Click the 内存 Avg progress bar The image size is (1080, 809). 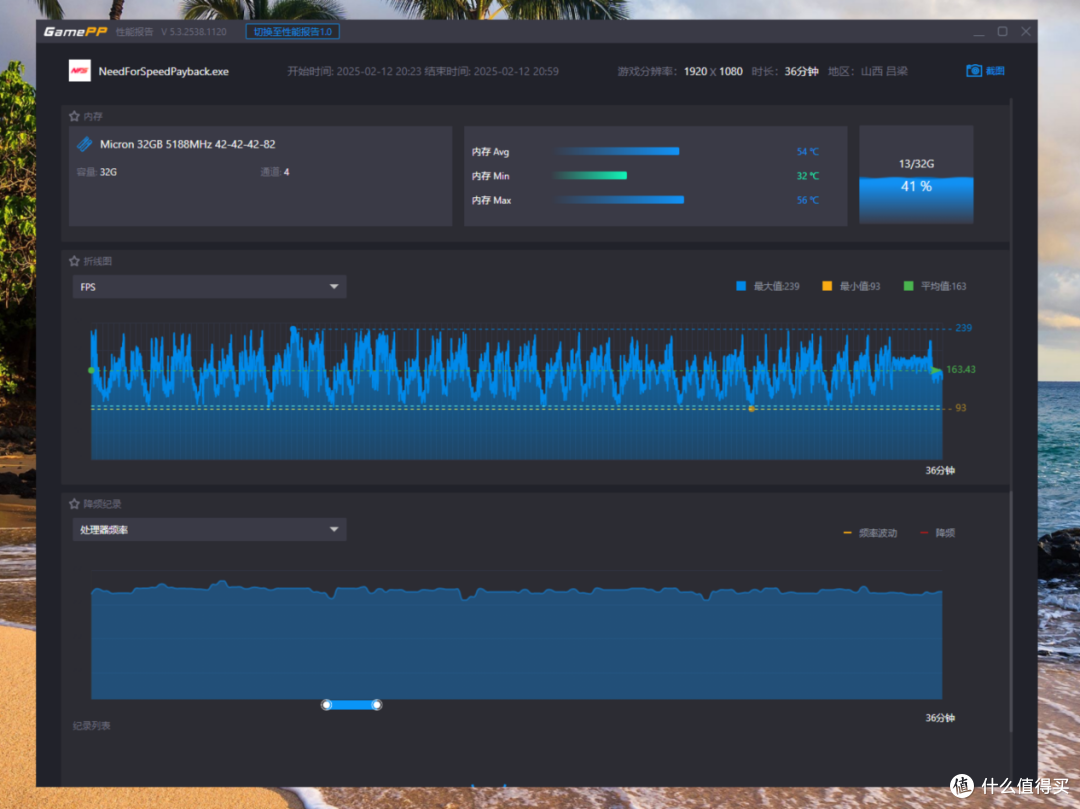tap(618, 151)
